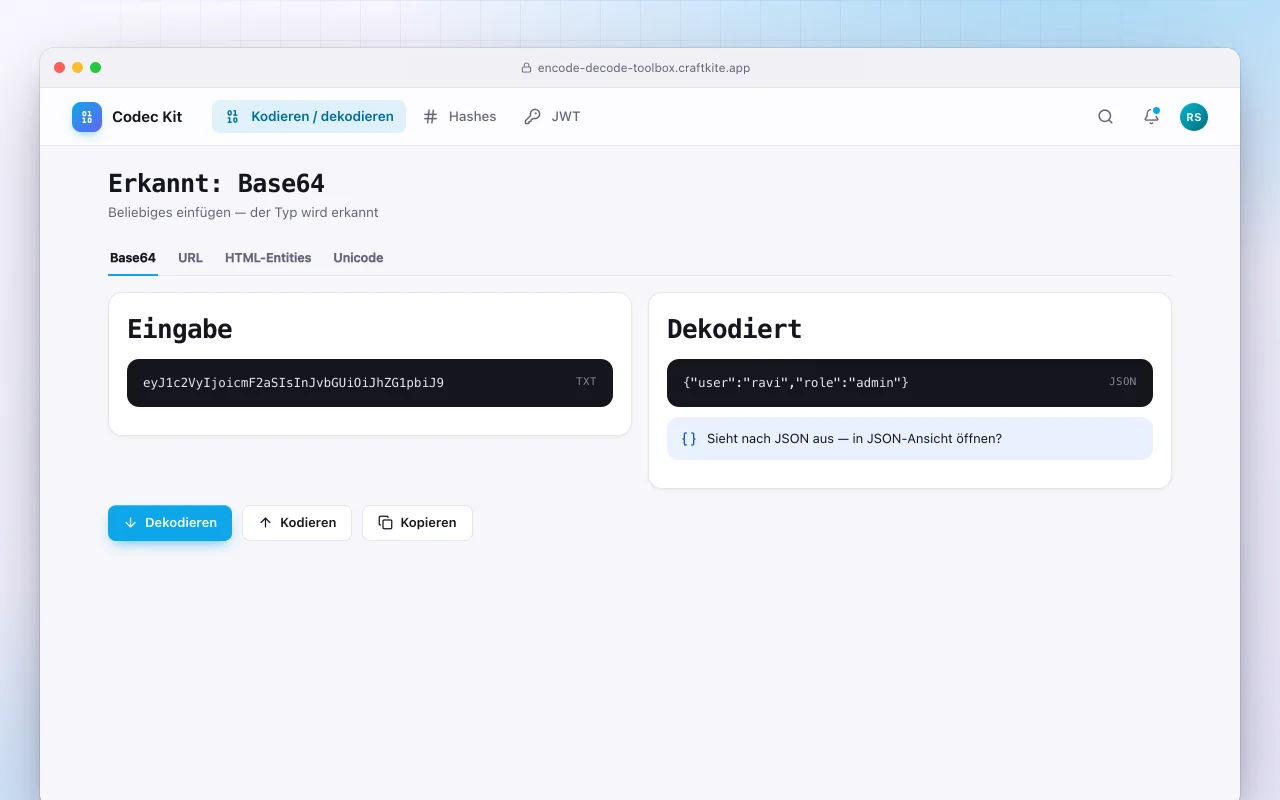Click the Dekodieren button
The image size is (1280, 800).
[x=170, y=523]
